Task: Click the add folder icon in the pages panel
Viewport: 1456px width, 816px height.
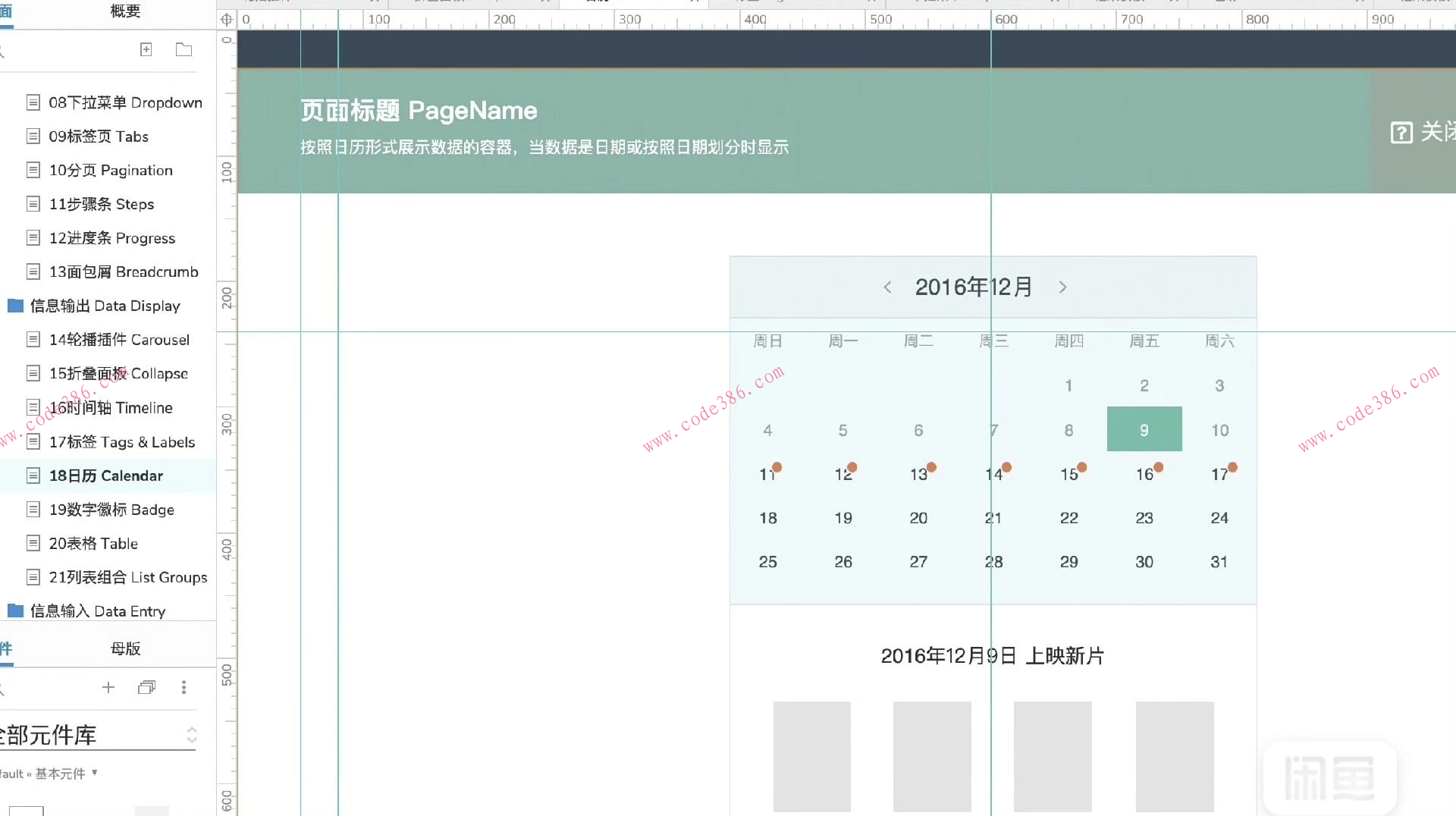Action: click(x=183, y=49)
